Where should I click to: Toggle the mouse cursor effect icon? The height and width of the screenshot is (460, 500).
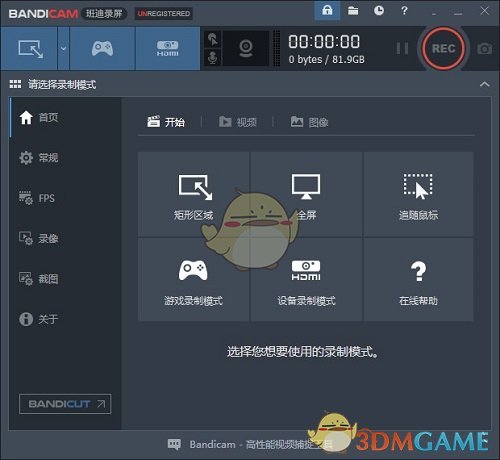pyautogui.click(x=213, y=39)
